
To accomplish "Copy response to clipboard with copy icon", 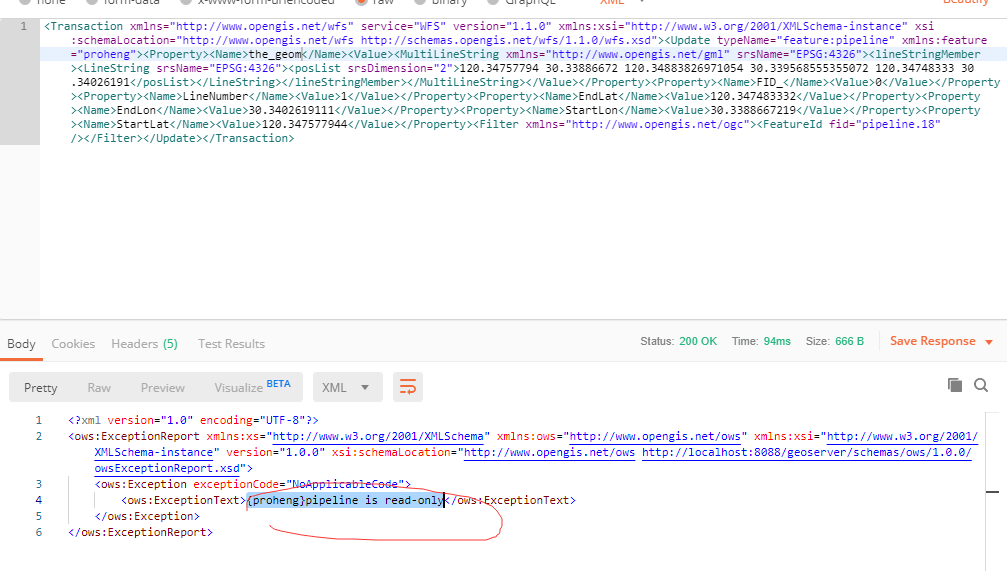I will (954, 385).
